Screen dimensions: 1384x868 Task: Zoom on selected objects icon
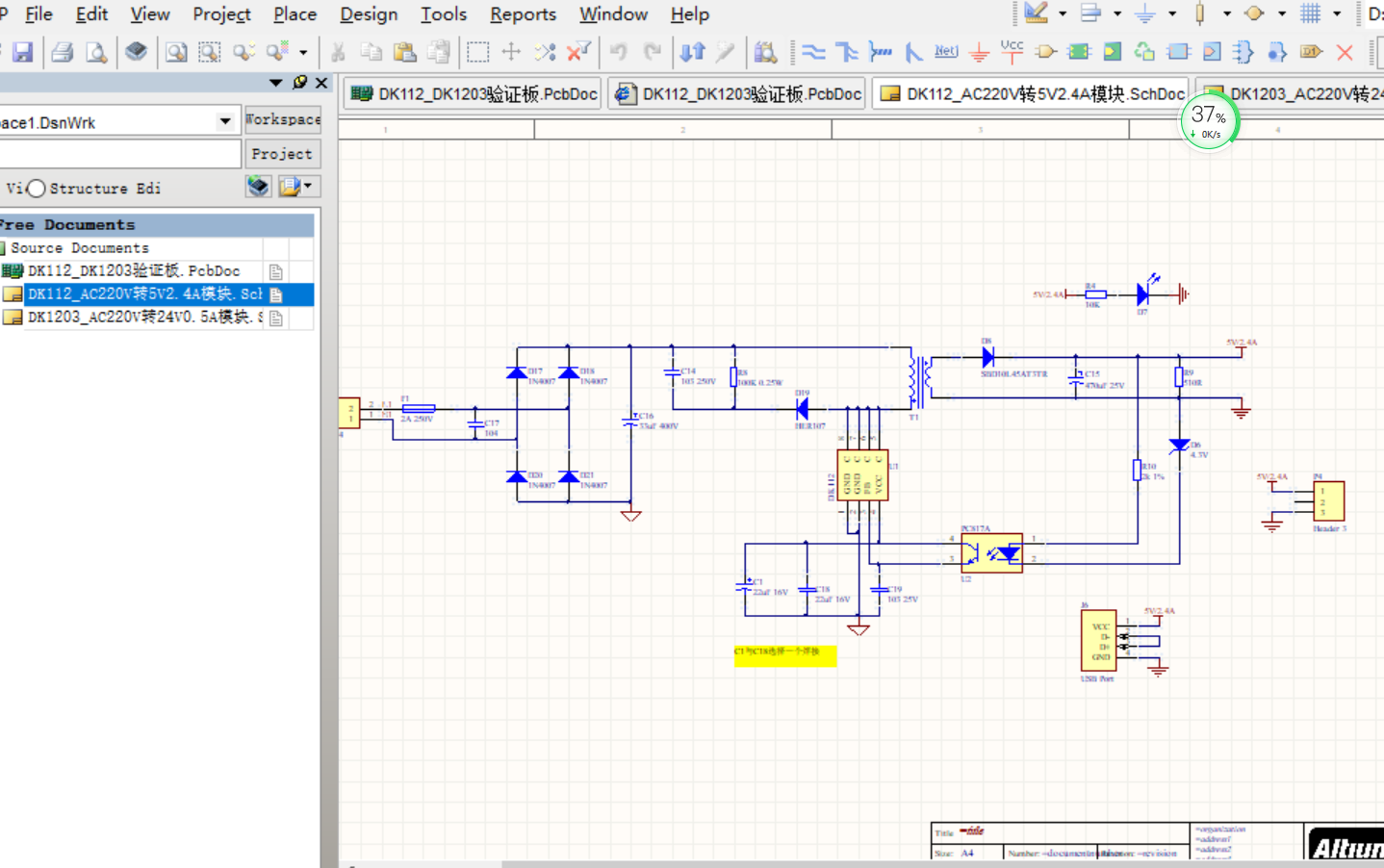click(x=243, y=52)
